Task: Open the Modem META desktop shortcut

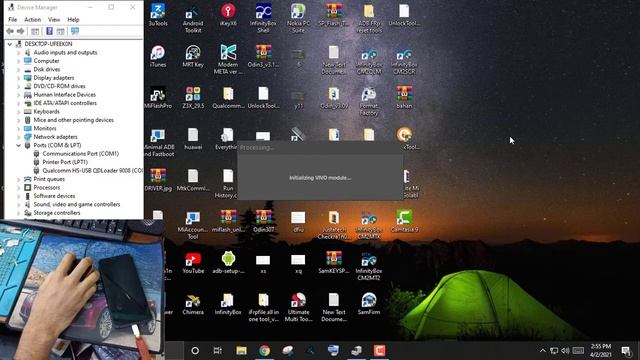Action: pyautogui.click(x=228, y=60)
